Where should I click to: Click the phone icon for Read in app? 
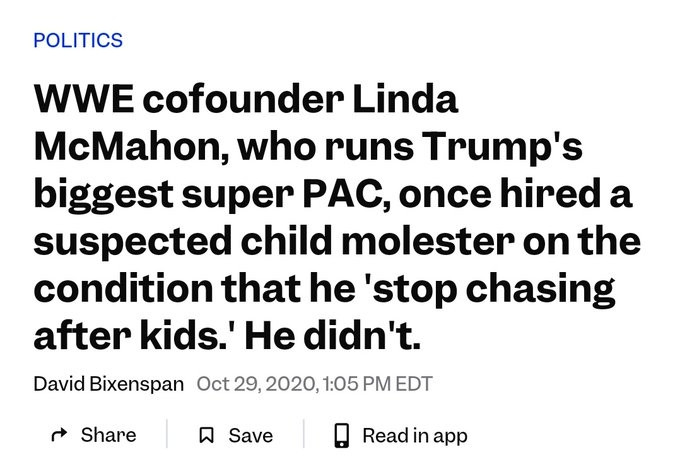[342, 435]
